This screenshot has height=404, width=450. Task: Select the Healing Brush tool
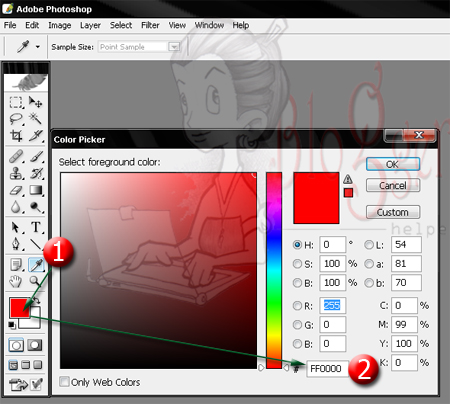tap(16, 156)
